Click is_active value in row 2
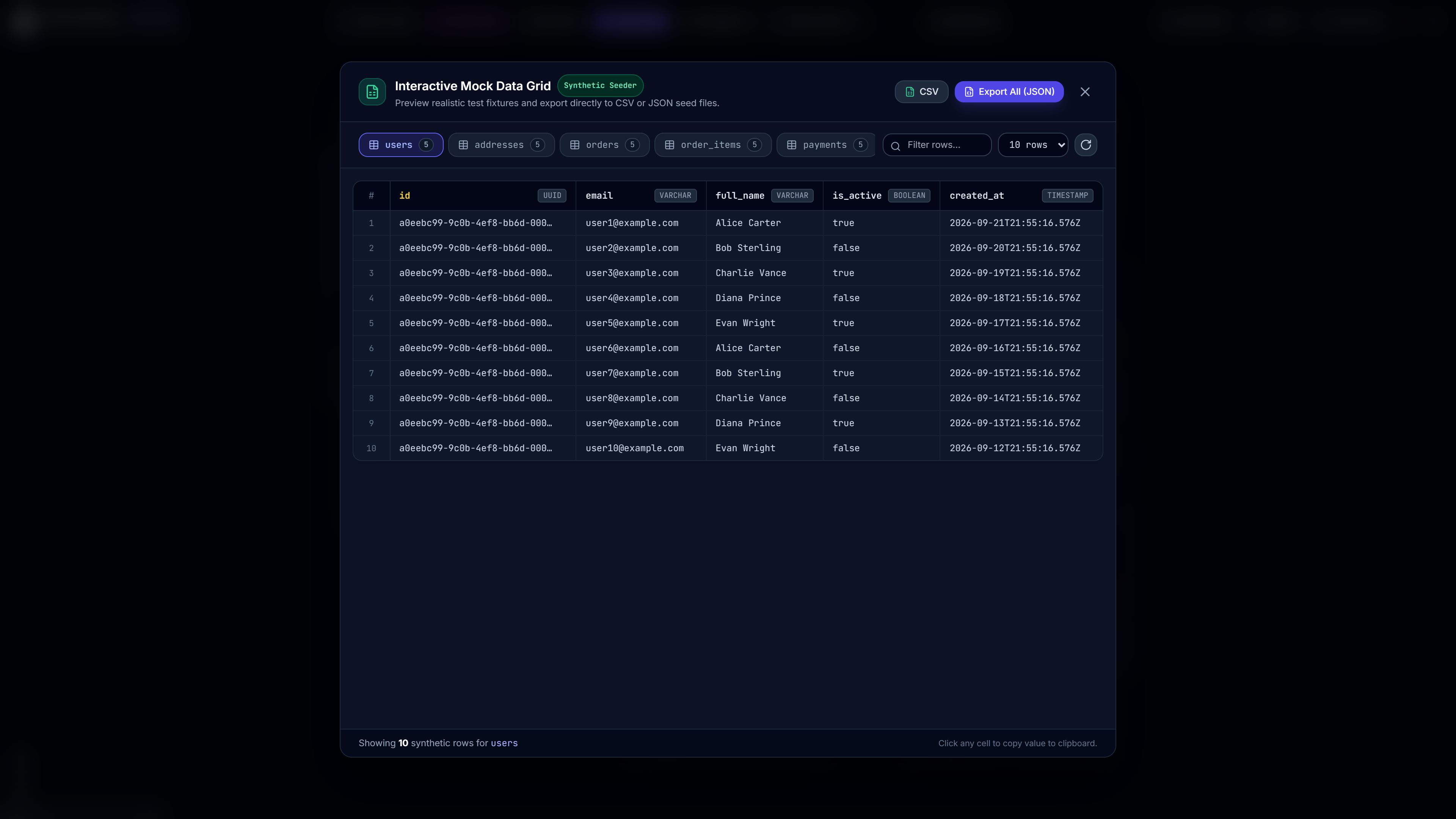 881,248
